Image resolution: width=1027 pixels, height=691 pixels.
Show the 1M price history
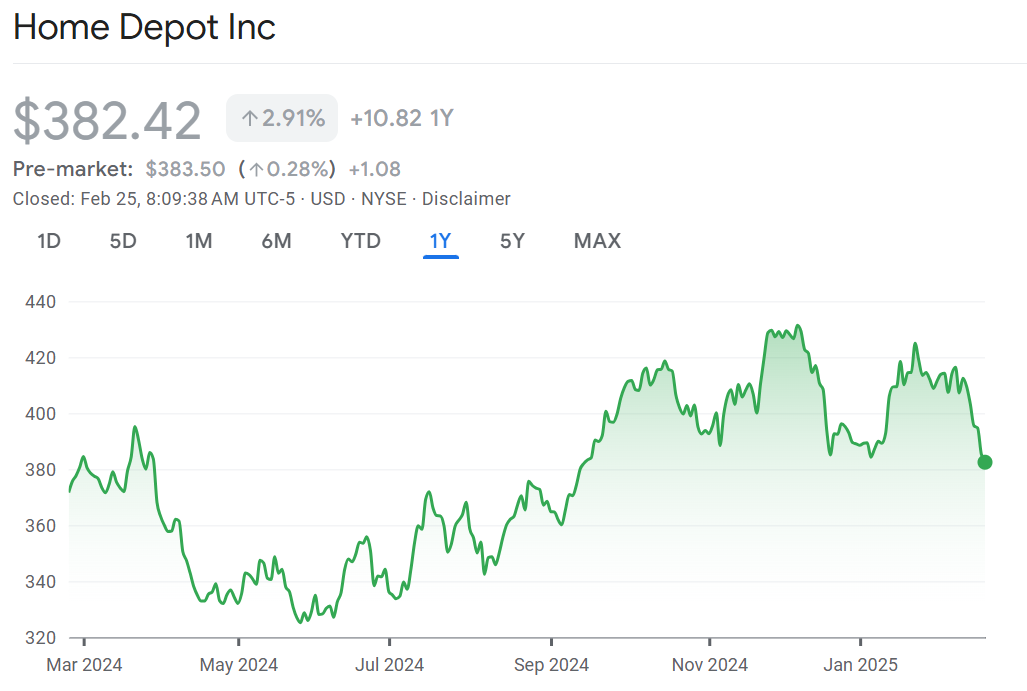199,241
